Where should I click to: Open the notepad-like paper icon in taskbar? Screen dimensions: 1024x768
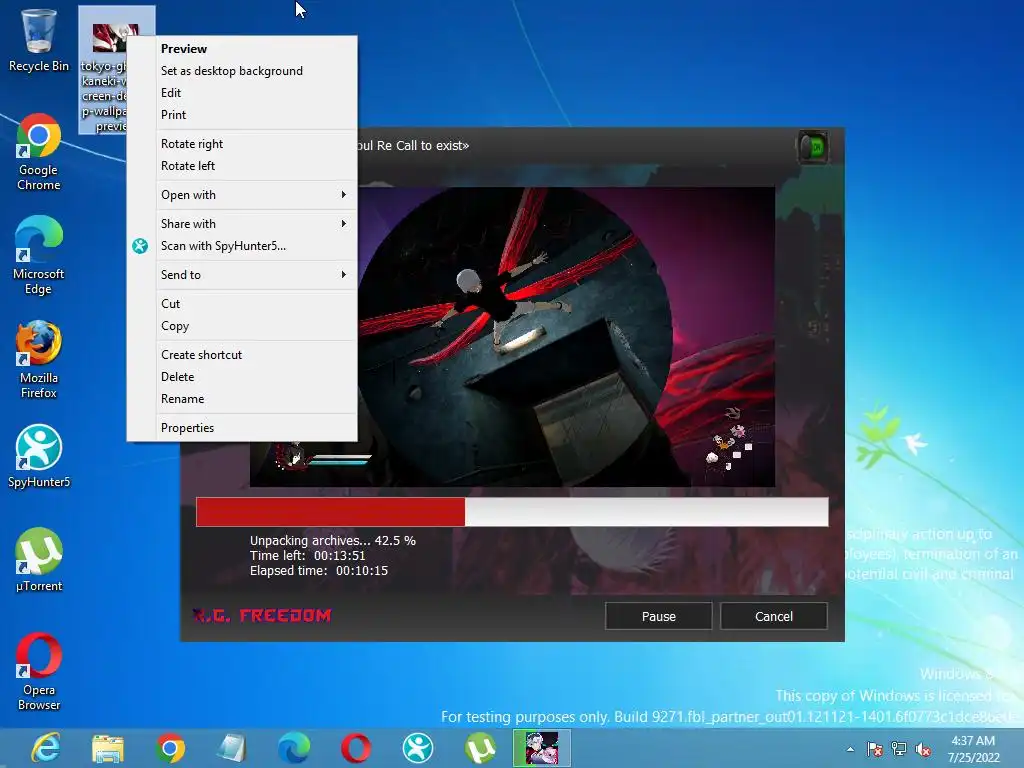click(x=232, y=748)
